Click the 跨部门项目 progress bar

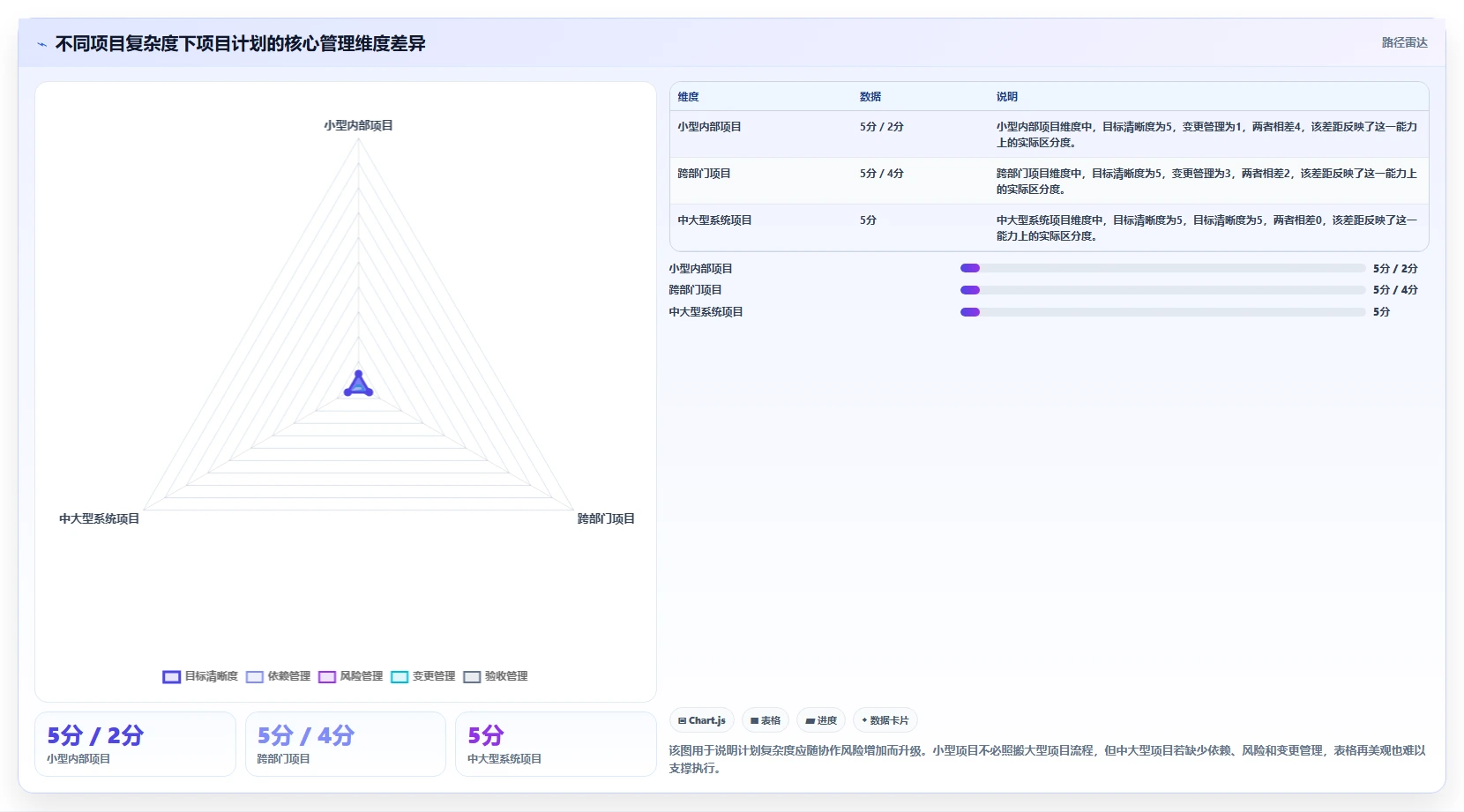(x=1162, y=290)
